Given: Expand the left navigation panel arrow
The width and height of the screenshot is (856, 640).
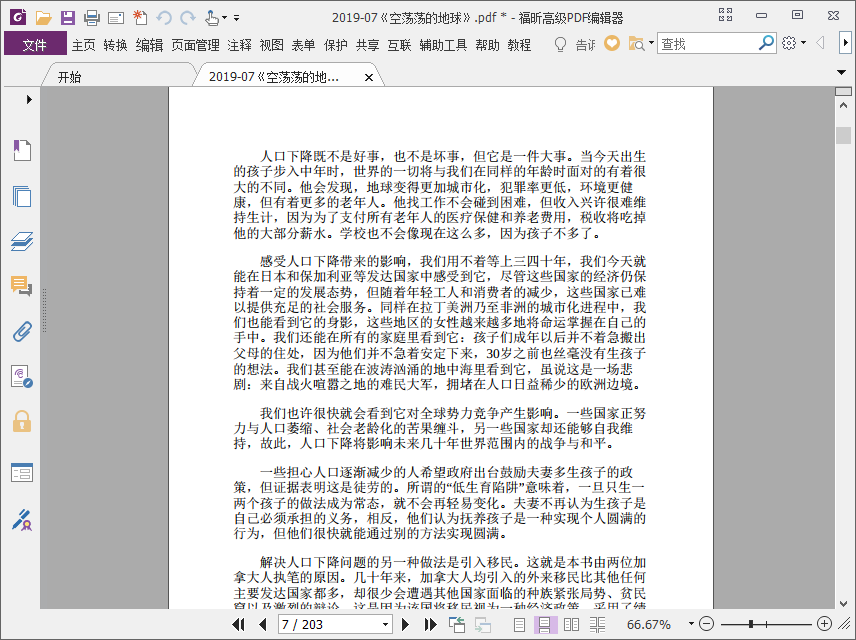Looking at the screenshot, I should (x=29, y=99).
